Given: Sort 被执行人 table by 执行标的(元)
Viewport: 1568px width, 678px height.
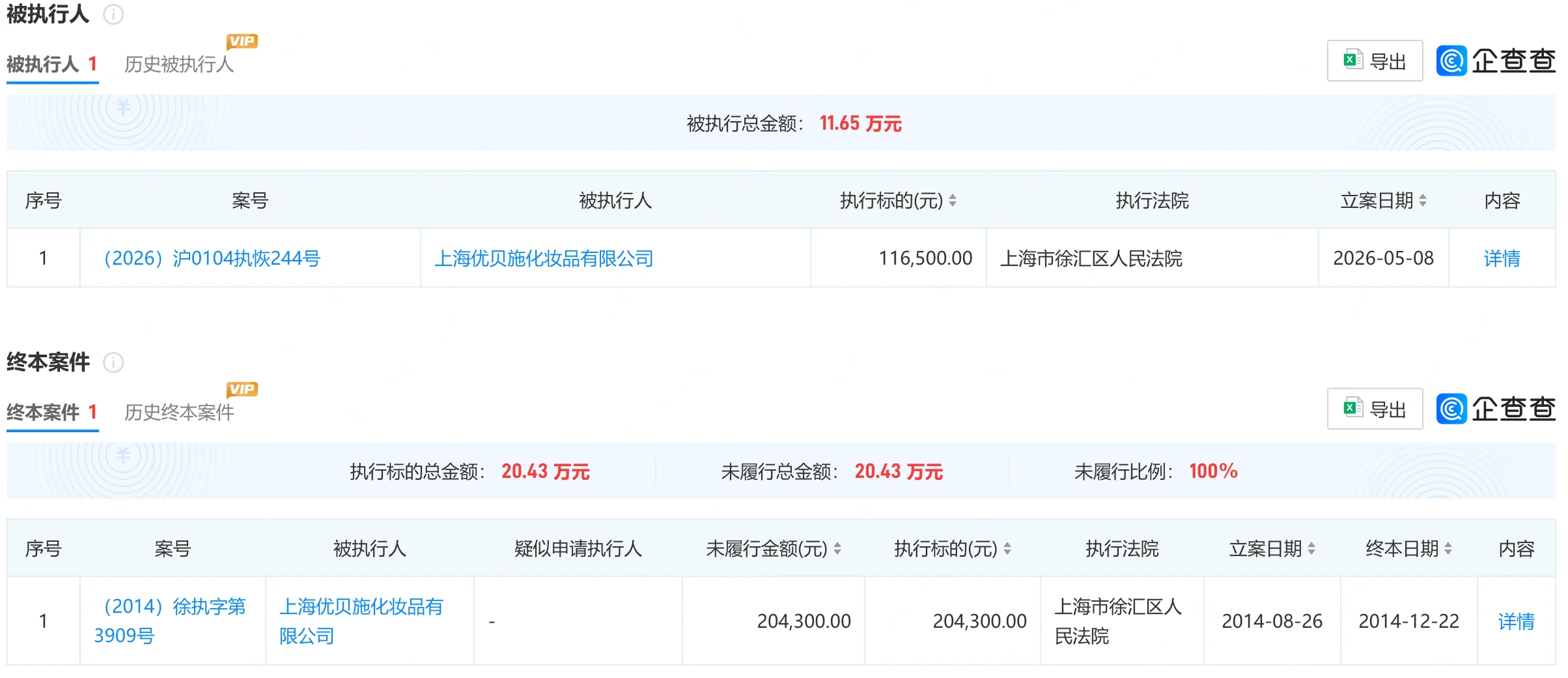Looking at the screenshot, I should 953,201.
